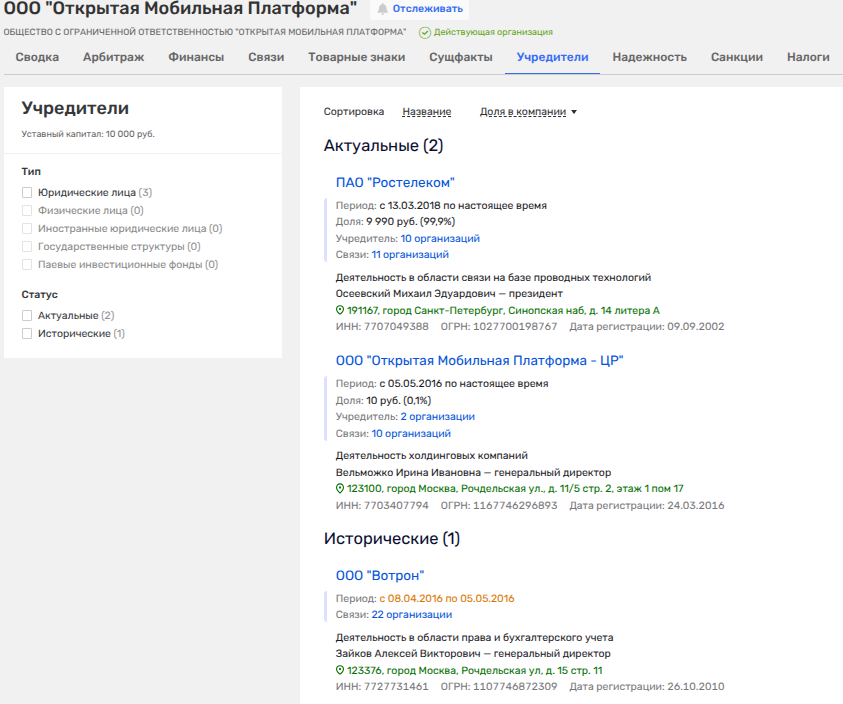Open the Доля в компании sort dropdown

pyautogui.click(x=528, y=112)
